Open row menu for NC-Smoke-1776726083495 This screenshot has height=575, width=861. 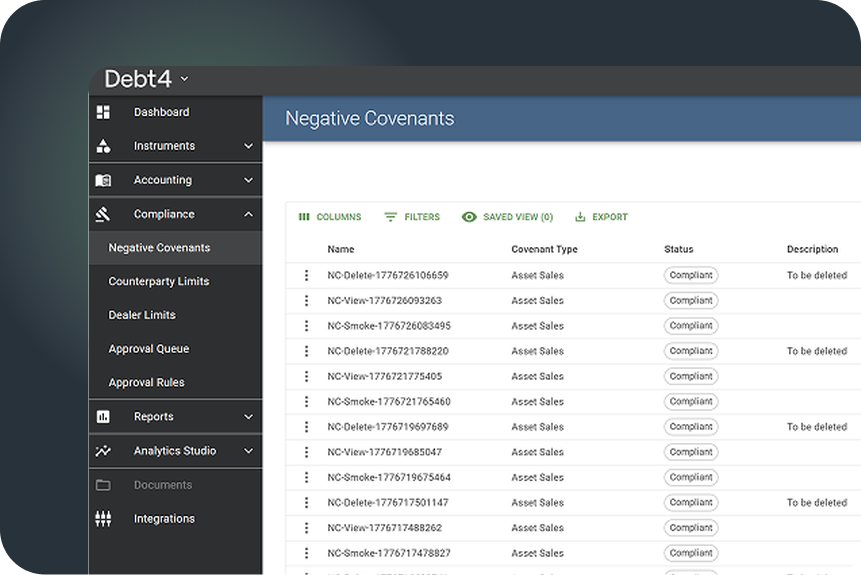(306, 326)
